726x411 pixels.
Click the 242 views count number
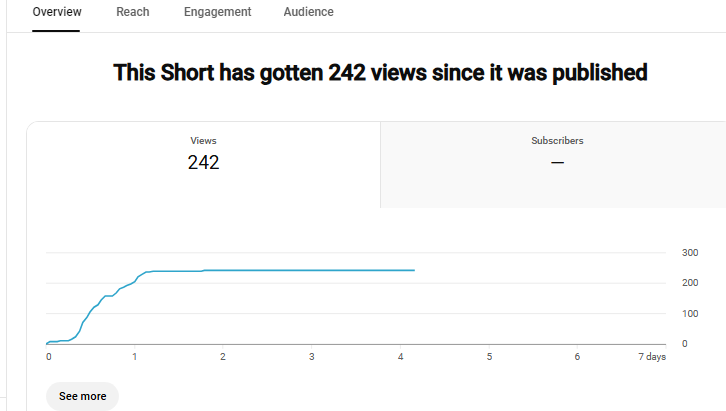click(x=203, y=162)
